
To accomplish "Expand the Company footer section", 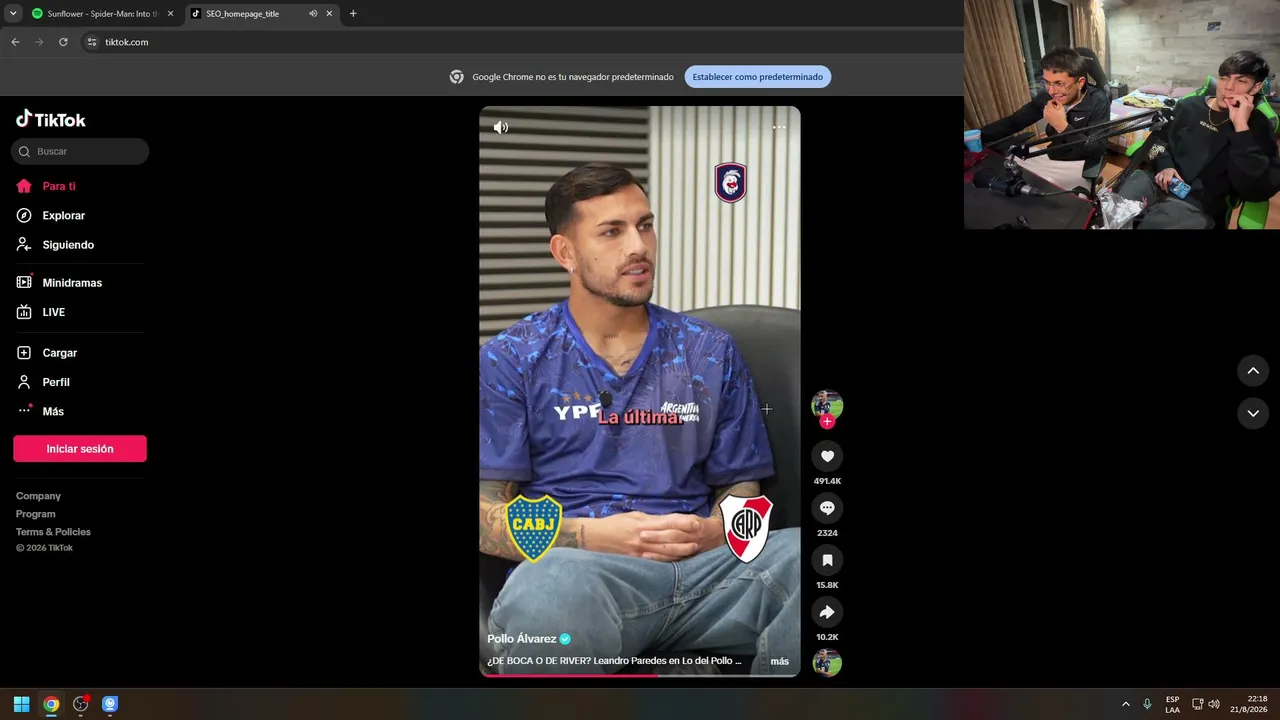I will (38, 496).
